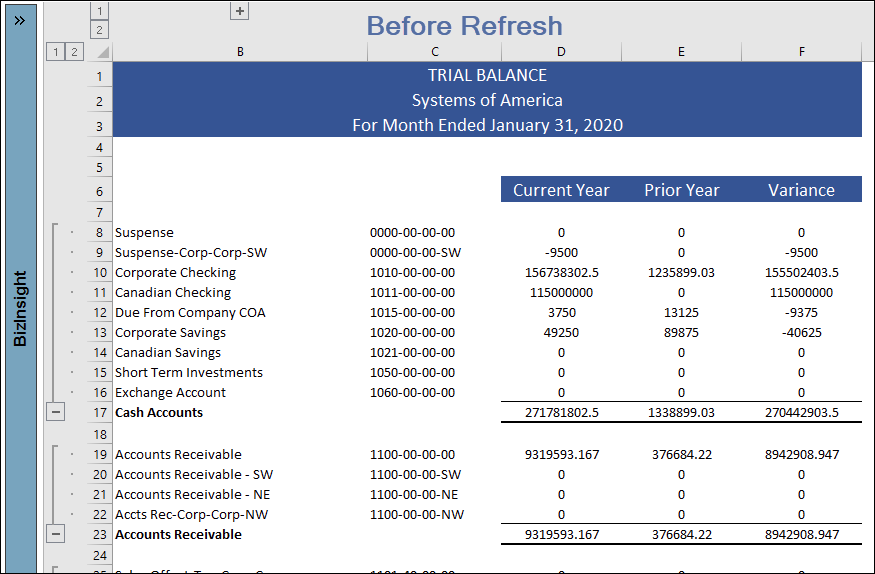Click the Canadian Checking label cell

pyautogui.click(x=240, y=292)
